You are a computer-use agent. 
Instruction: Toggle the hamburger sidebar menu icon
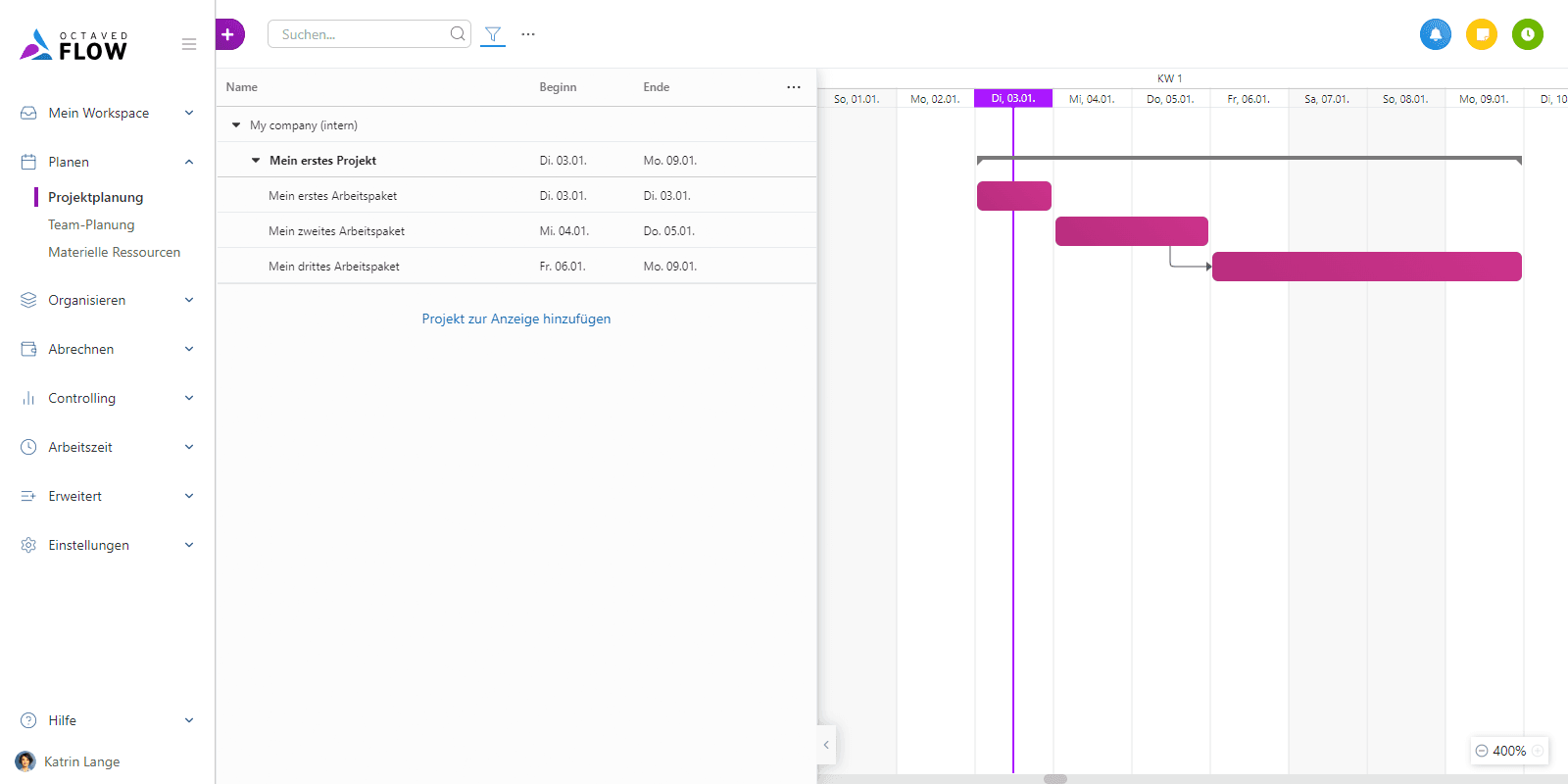[189, 44]
